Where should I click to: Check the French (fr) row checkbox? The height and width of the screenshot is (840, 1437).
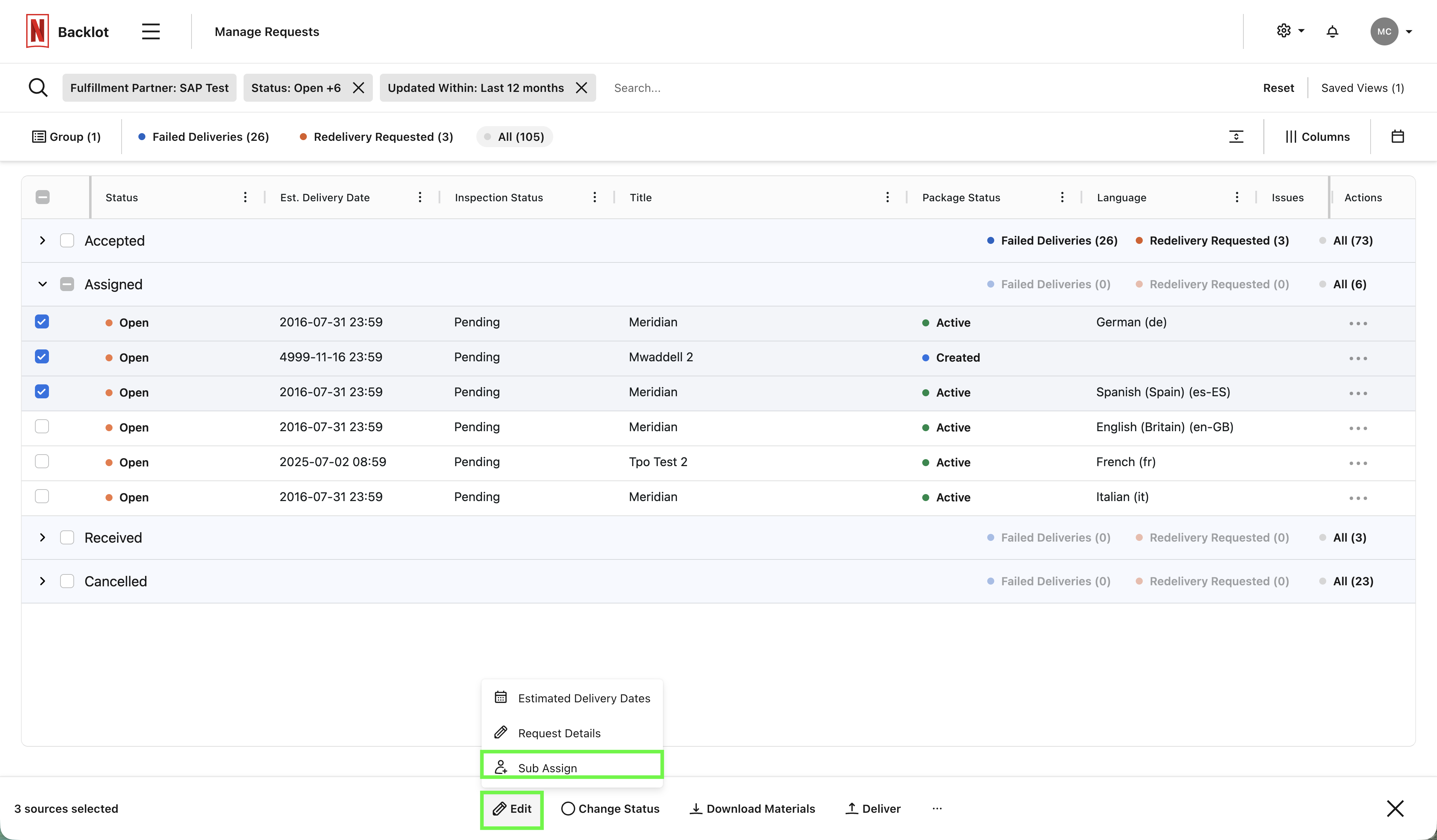pyautogui.click(x=42, y=461)
